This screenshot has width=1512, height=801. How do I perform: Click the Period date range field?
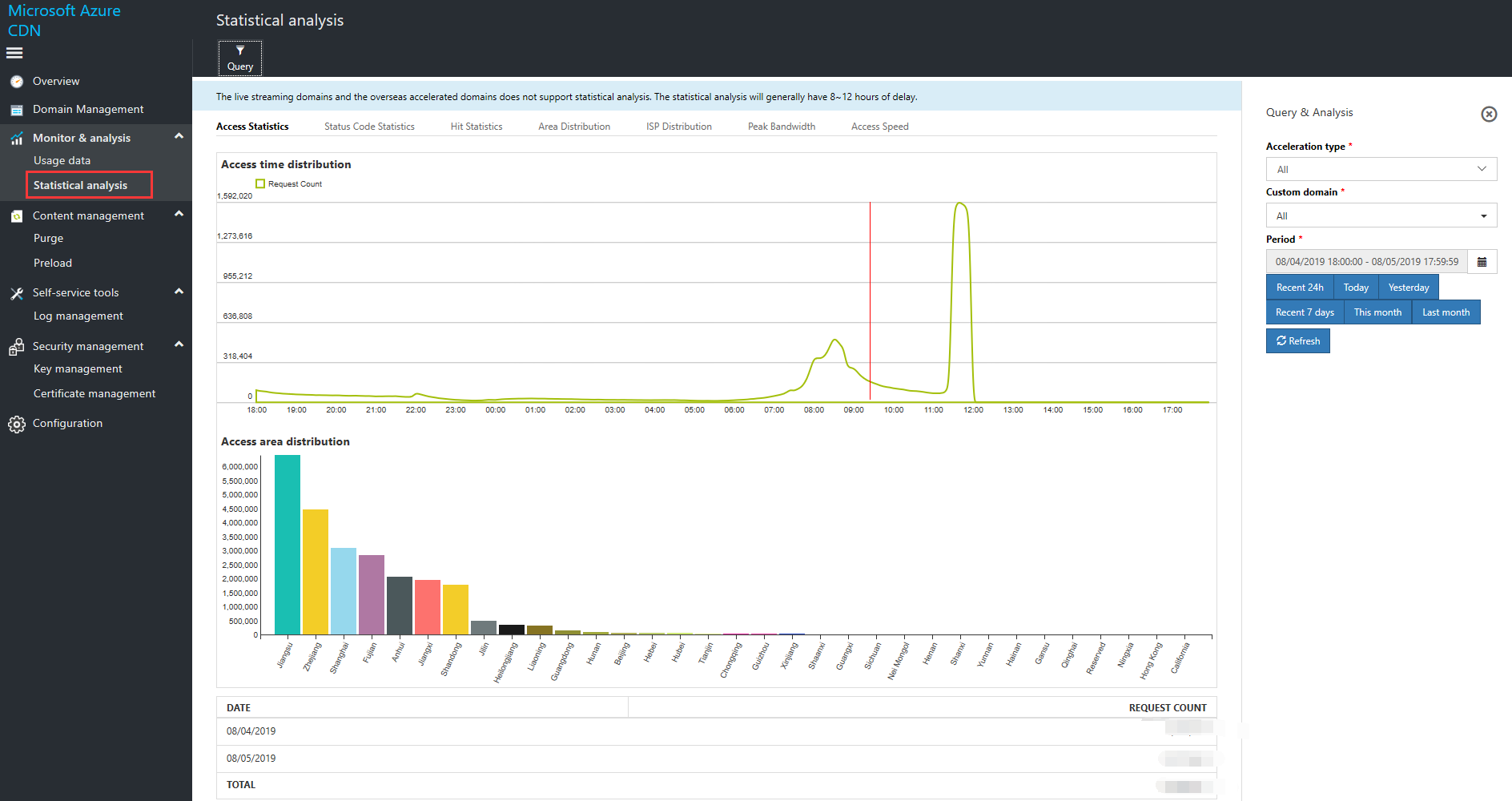pyautogui.click(x=1366, y=262)
